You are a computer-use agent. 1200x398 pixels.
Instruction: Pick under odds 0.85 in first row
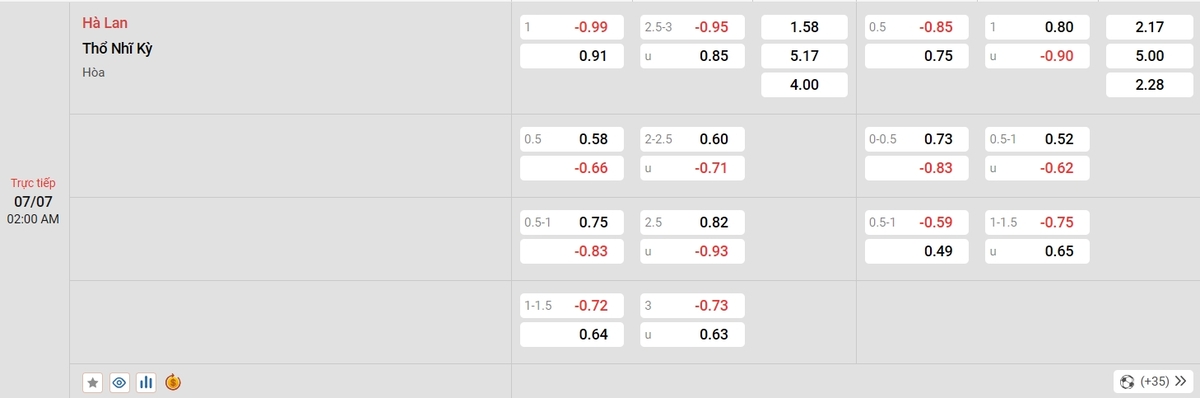click(692, 57)
